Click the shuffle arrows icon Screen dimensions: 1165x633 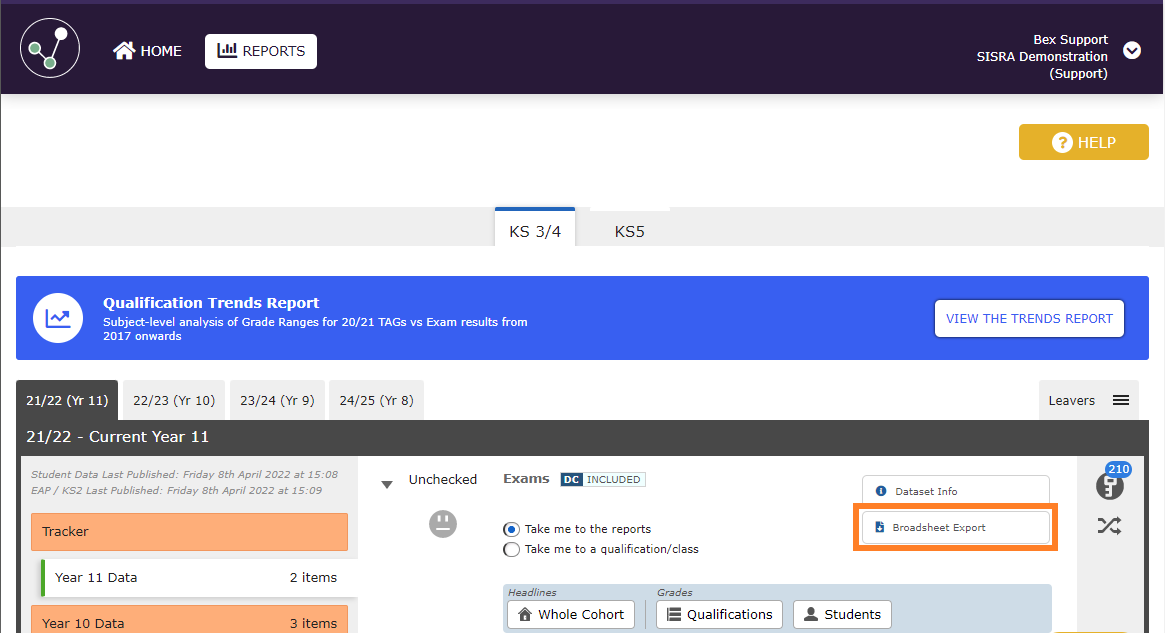[x=1109, y=525]
